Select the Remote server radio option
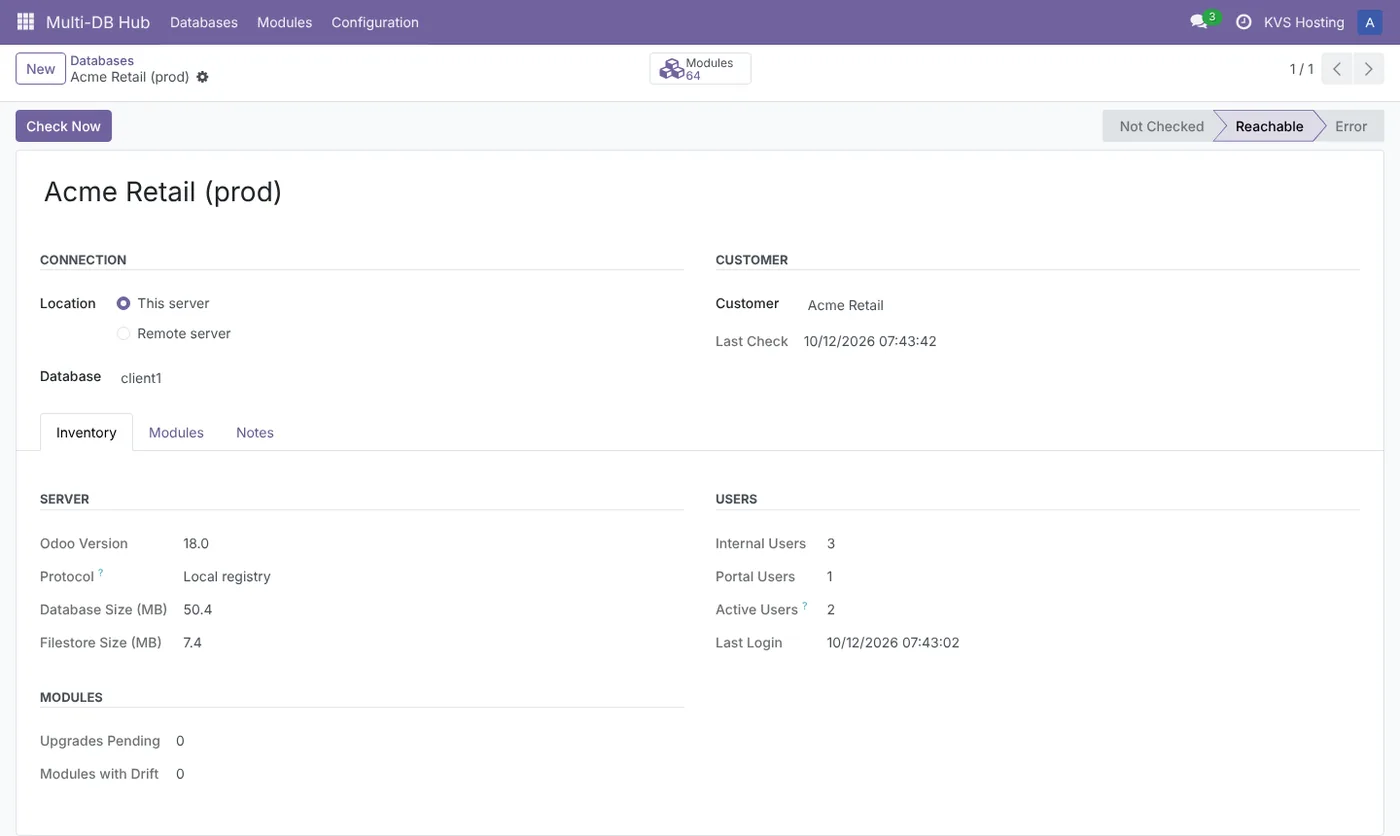Screen dimensions: 1400x836 point(124,333)
